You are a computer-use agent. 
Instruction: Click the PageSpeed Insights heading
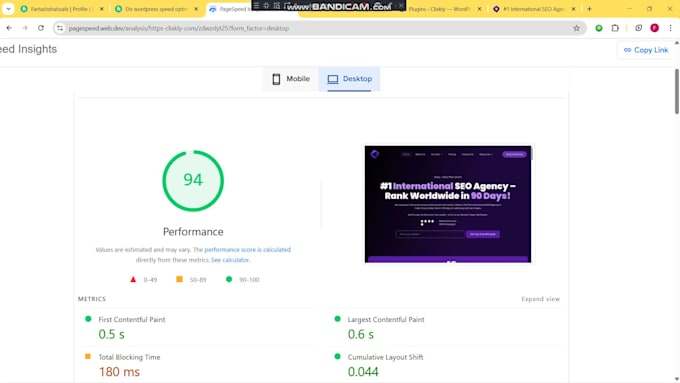click(x=29, y=49)
